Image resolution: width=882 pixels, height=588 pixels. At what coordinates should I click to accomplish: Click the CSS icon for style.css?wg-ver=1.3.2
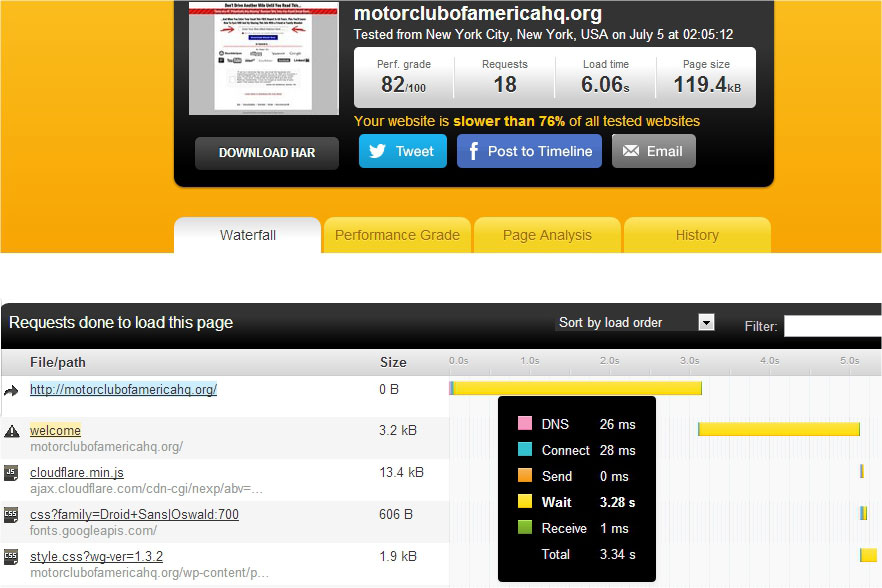pos(11,557)
